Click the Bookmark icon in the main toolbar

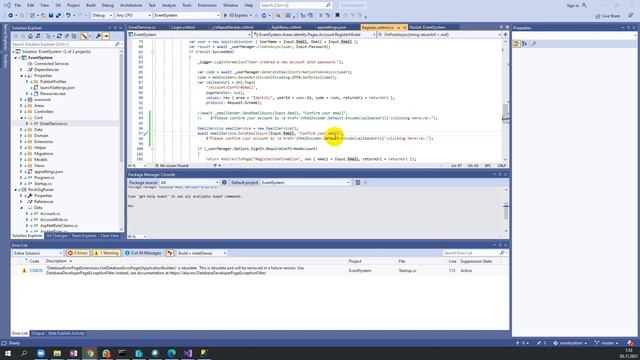click(x=338, y=16)
